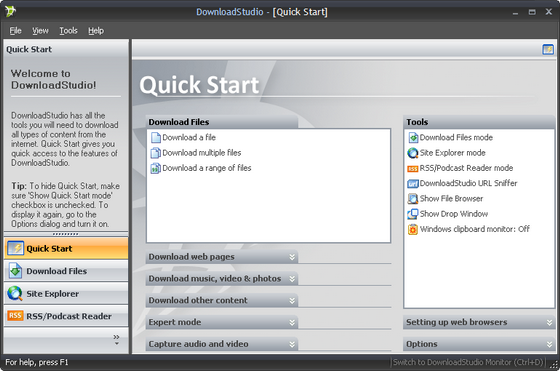560x371 pixels.
Task: Click the Show Drop Window link
Action: [454, 214]
